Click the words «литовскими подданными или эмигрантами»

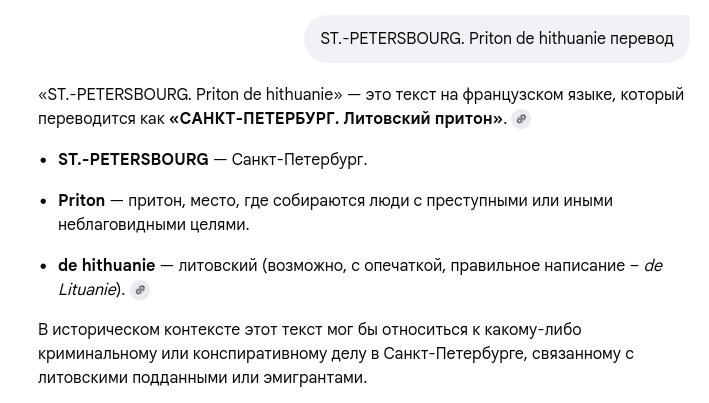[202, 377]
